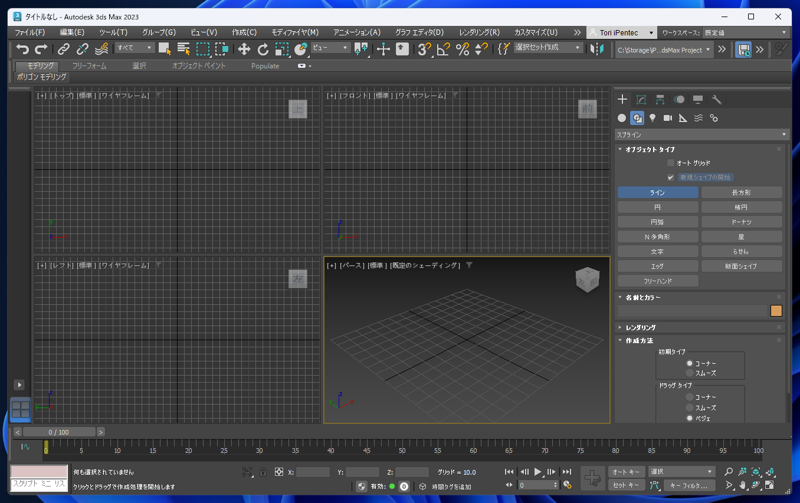Click the 長方形 shape button
The height and width of the screenshot is (503, 800).
pyautogui.click(x=741, y=192)
